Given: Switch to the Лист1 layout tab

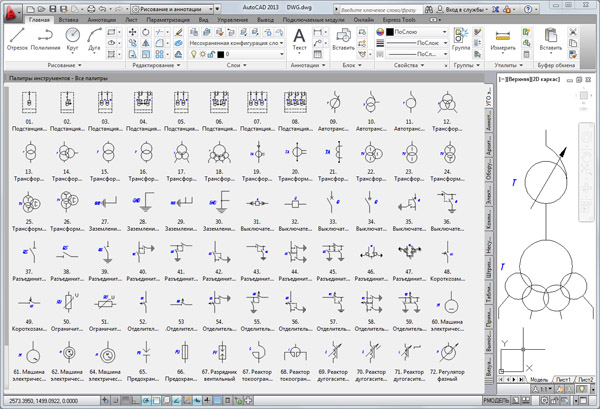Looking at the screenshot, I should [x=563, y=381].
